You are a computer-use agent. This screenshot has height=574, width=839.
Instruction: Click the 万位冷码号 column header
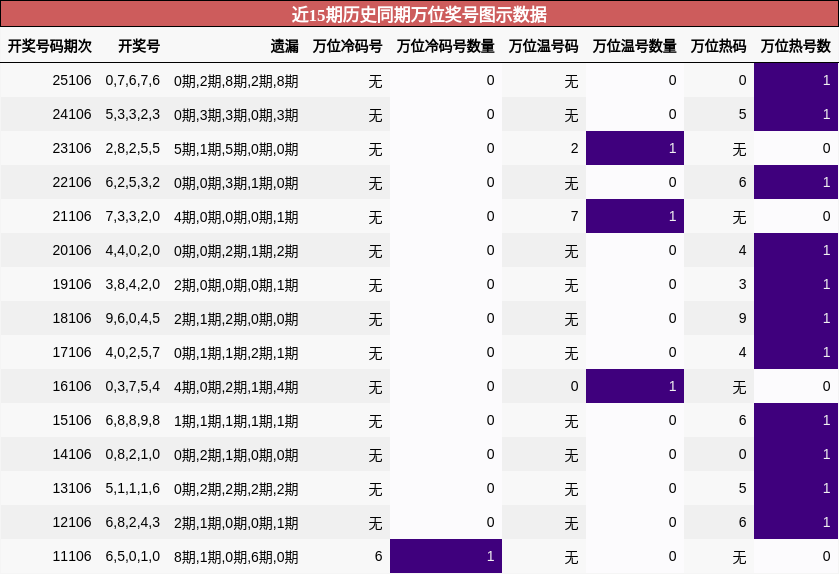pyautogui.click(x=348, y=46)
